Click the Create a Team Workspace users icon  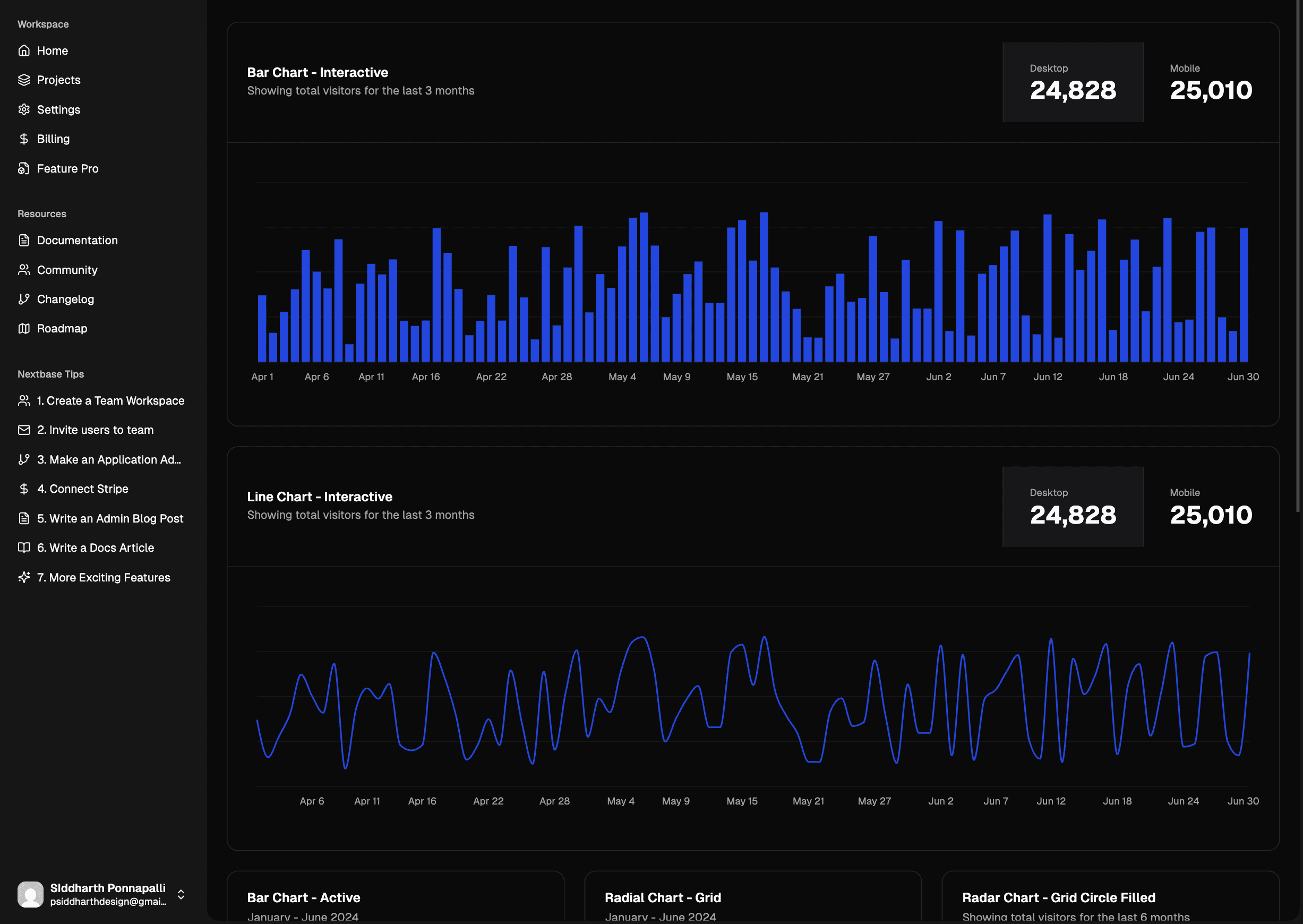pyautogui.click(x=24, y=400)
